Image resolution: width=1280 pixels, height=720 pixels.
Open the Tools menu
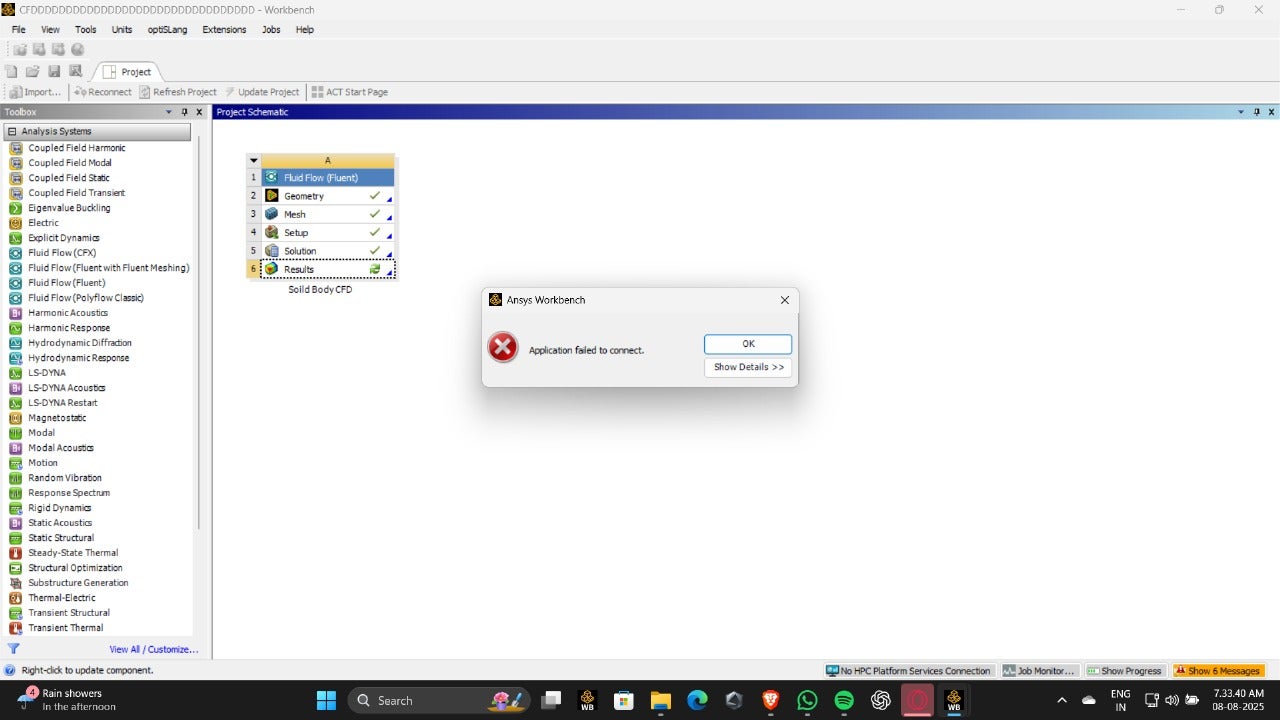pos(86,30)
